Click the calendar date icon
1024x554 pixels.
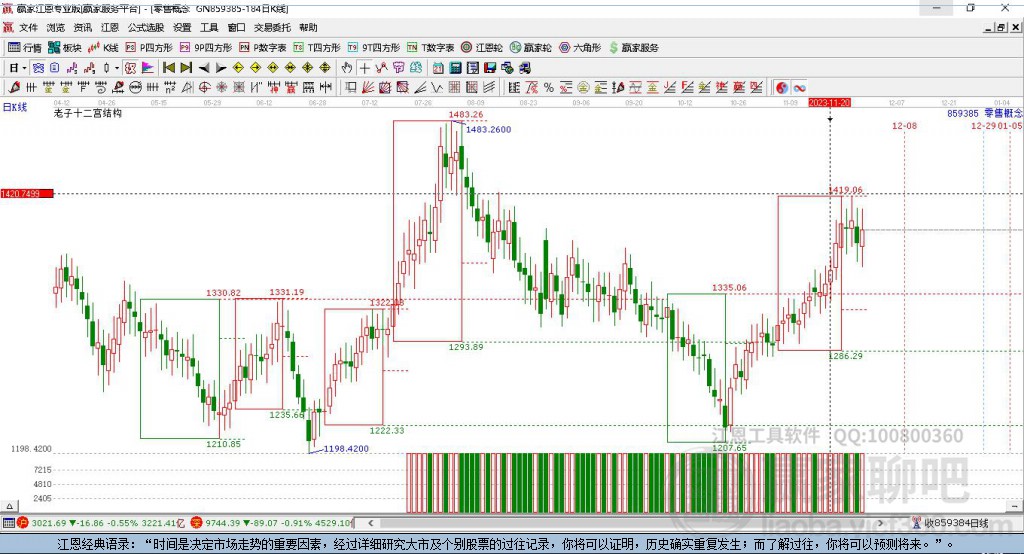[438, 68]
